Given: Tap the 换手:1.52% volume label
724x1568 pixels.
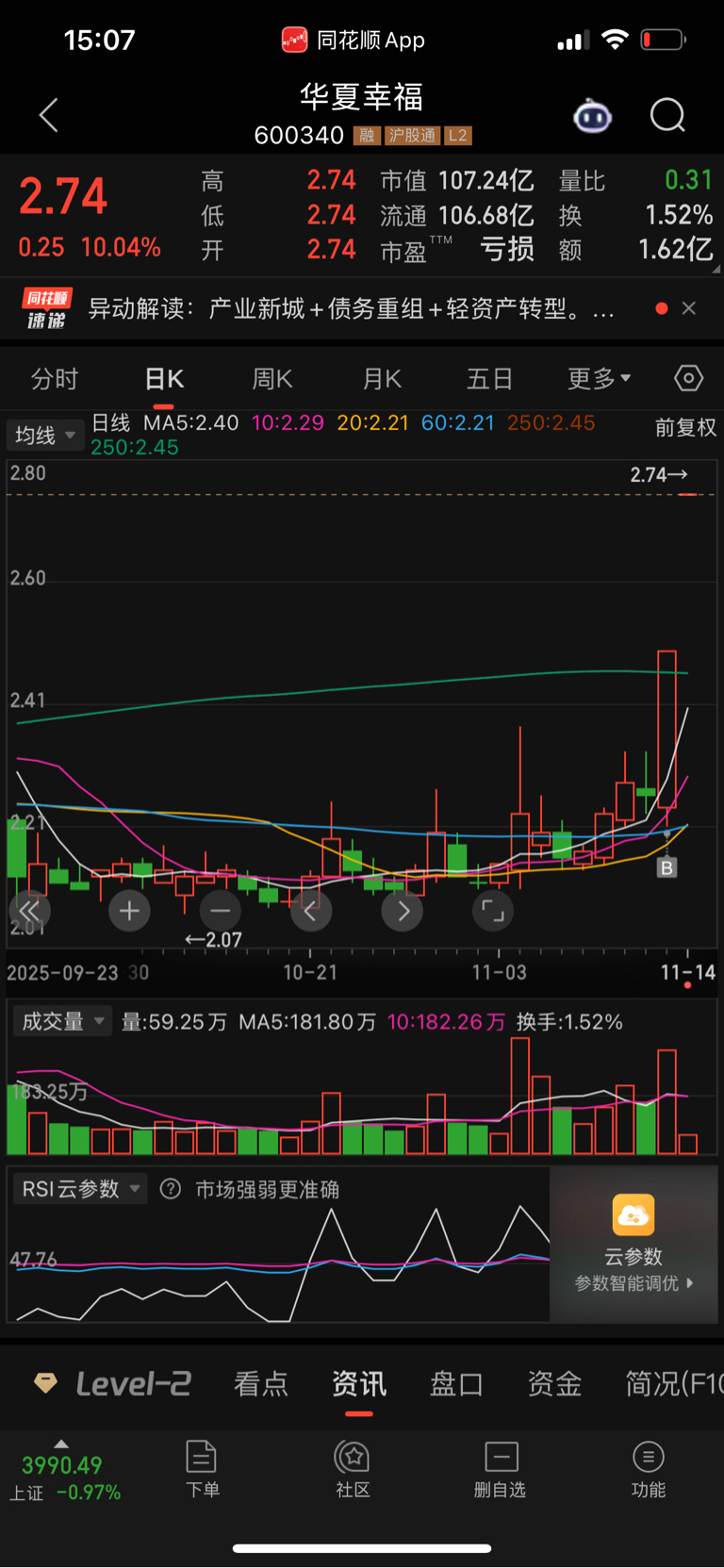Looking at the screenshot, I should (569, 1021).
